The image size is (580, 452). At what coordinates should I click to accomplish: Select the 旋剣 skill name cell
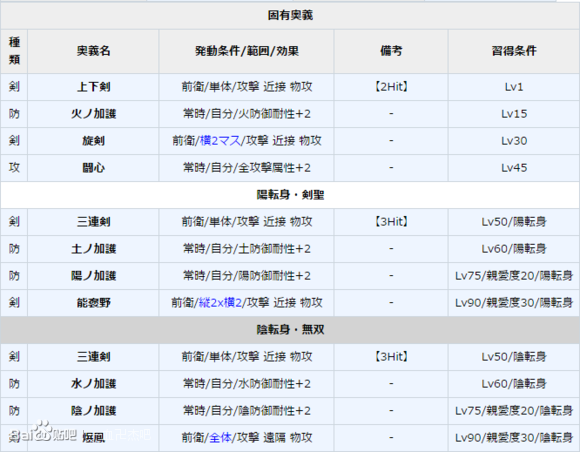pos(93,141)
